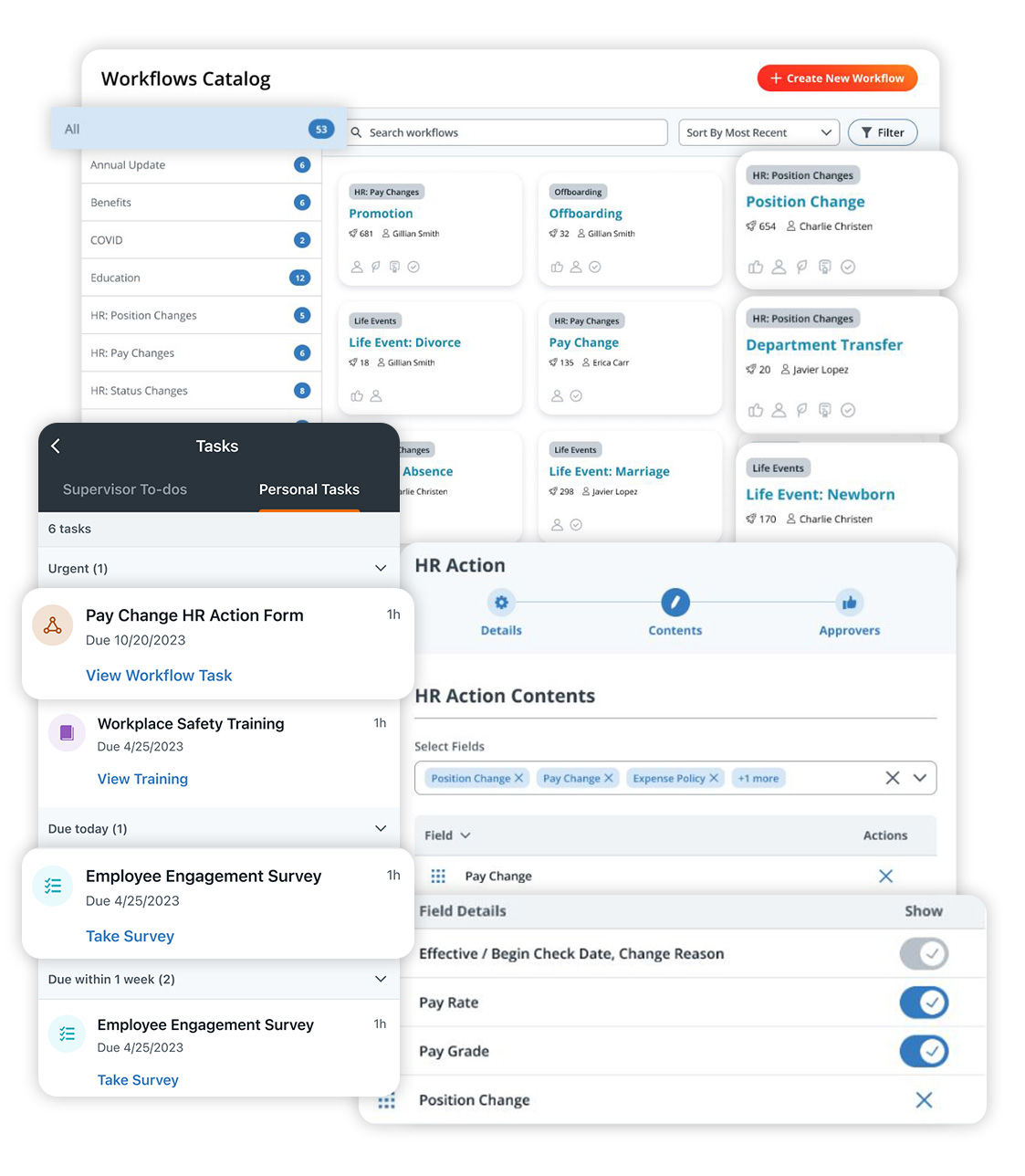Click the thumbs-up icon on Life Event: Divorce card
Viewport: 1025px width, 1176px height.
[x=357, y=396]
